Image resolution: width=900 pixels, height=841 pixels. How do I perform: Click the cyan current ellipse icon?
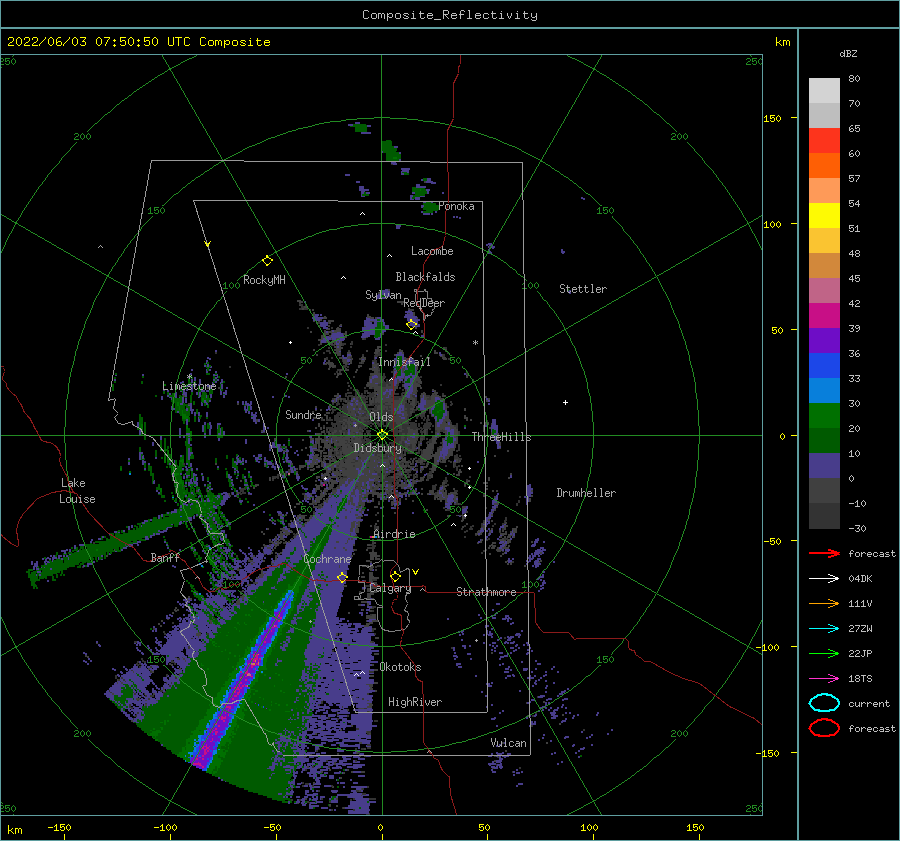click(824, 703)
